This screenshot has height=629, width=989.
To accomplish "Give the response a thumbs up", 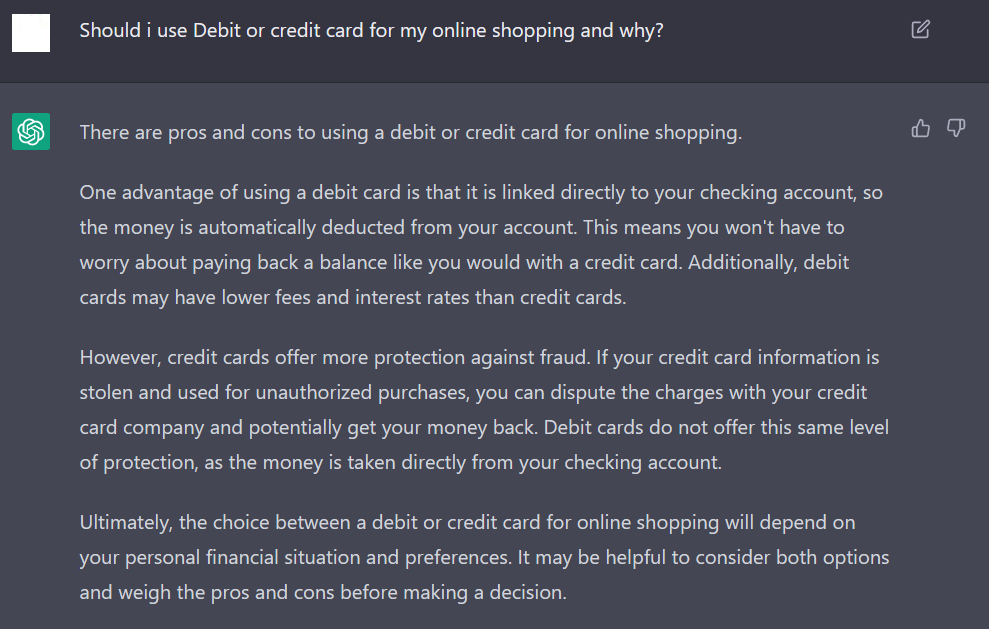I will (x=920, y=129).
